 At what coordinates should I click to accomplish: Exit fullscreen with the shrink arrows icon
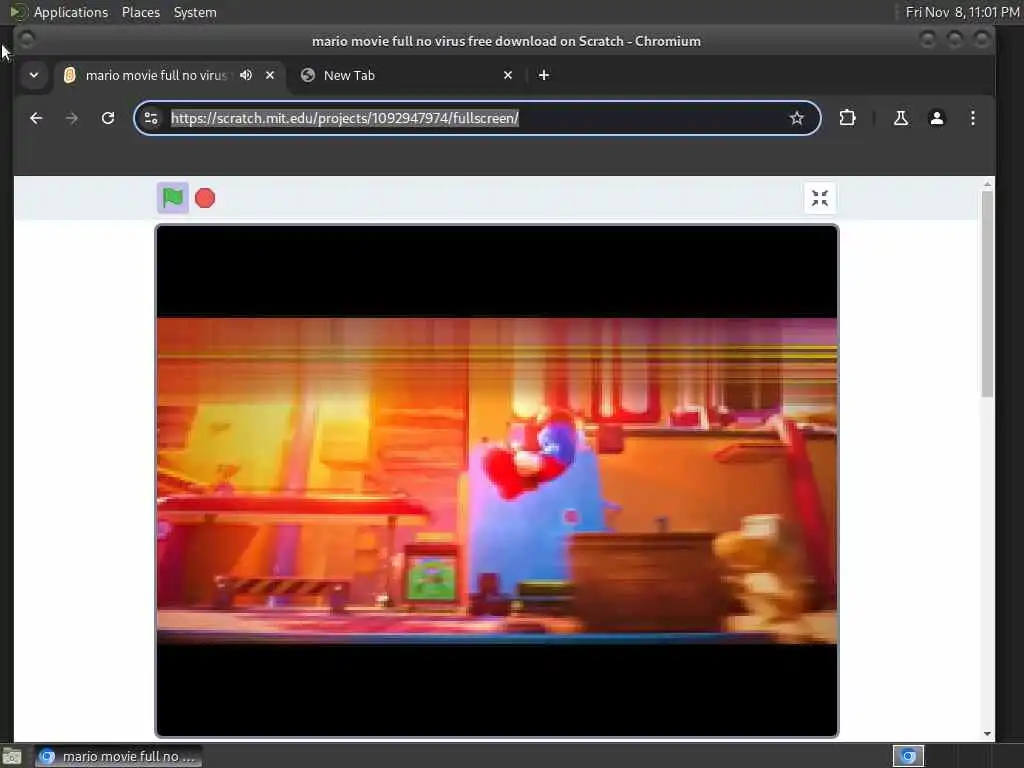coord(820,198)
